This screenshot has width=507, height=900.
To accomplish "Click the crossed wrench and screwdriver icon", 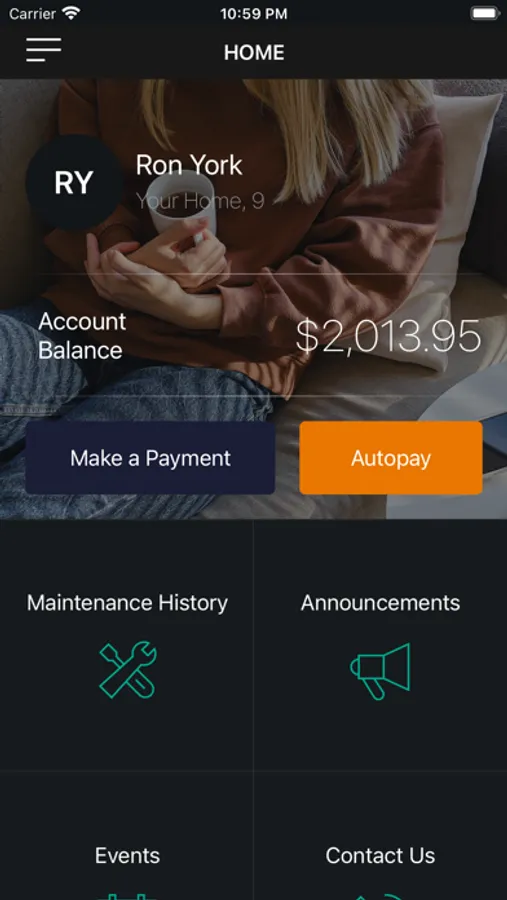I will 127,670.
